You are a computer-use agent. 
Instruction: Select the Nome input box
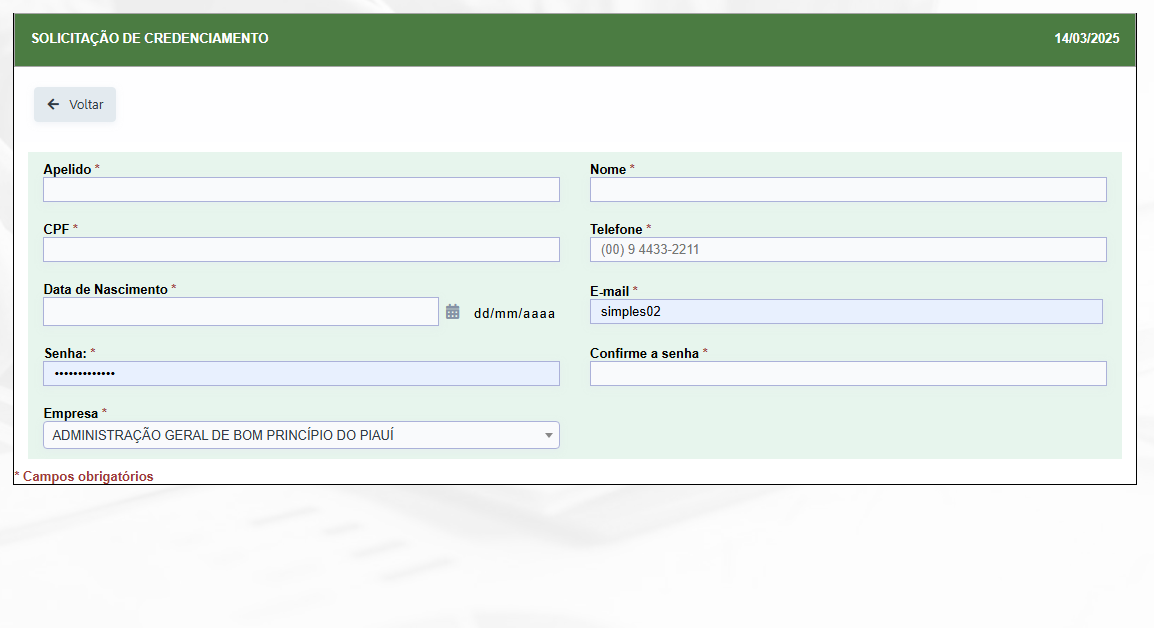848,190
